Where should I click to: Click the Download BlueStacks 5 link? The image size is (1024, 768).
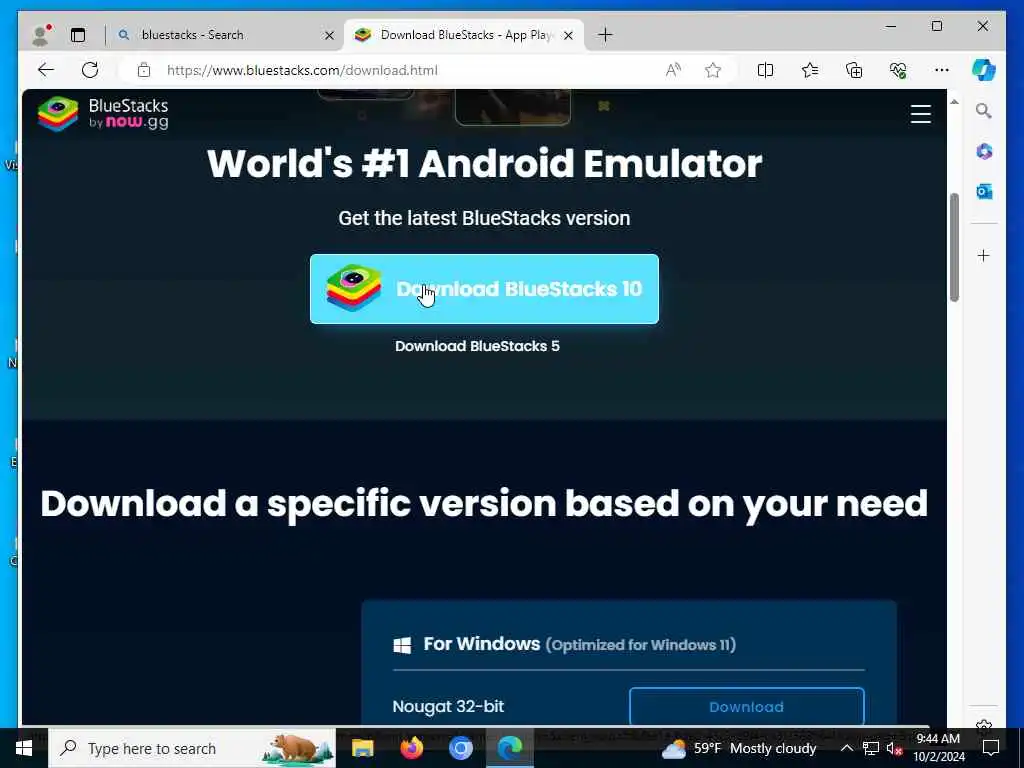[x=477, y=346]
